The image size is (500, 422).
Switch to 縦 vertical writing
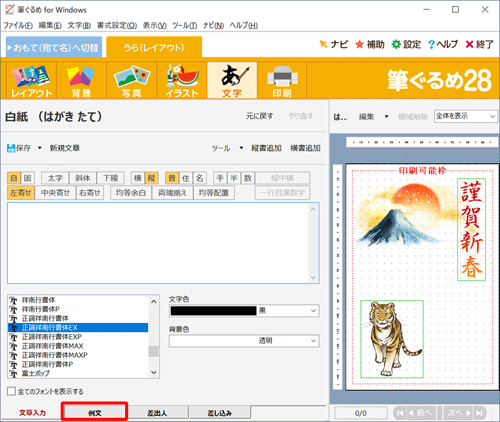tap(151, 178)
